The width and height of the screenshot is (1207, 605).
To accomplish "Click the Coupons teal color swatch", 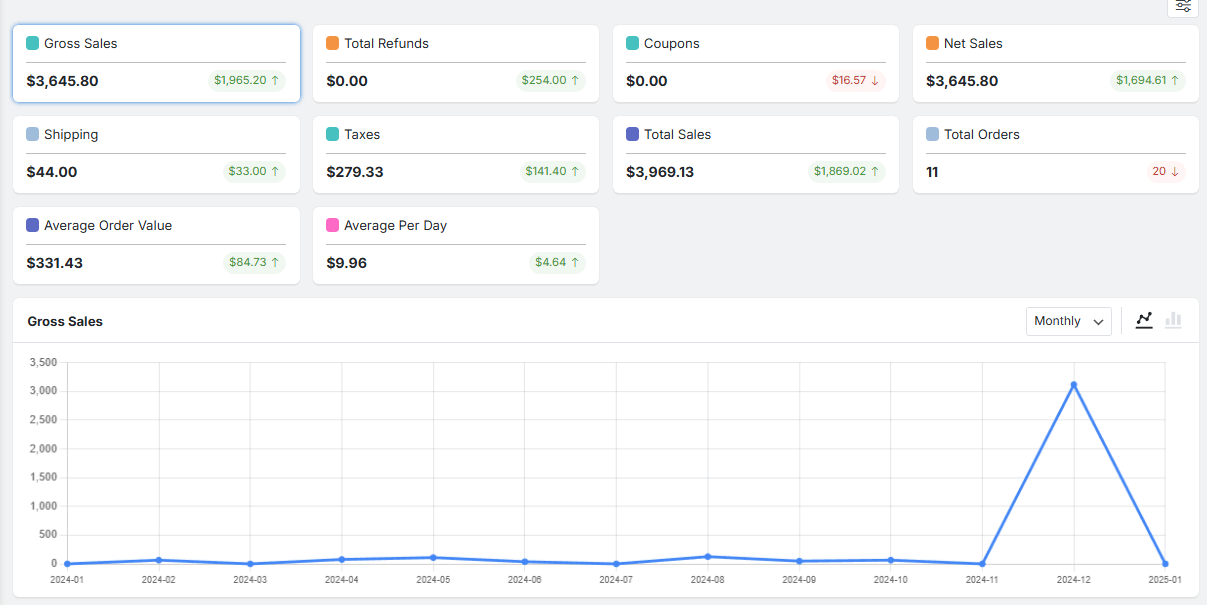I will pos(633,44).
